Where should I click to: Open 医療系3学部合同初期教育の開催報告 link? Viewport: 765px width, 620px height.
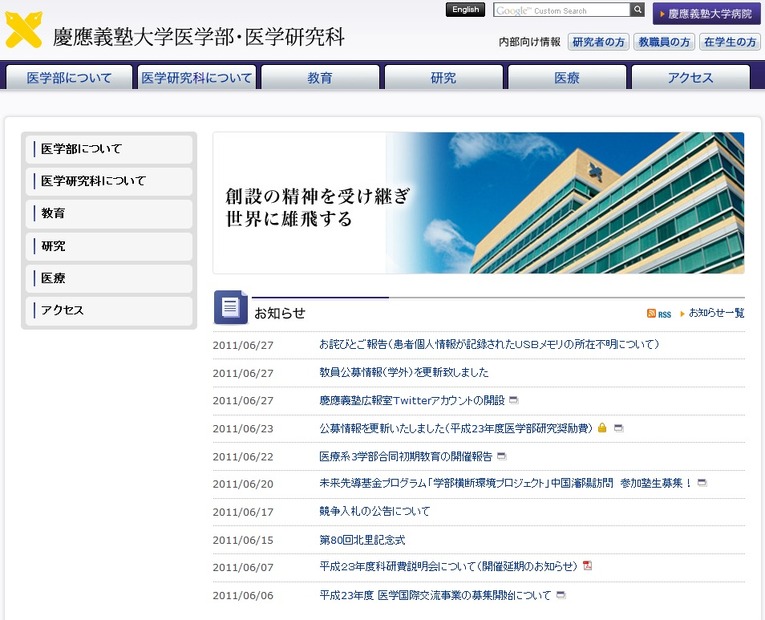coord(406,456)
